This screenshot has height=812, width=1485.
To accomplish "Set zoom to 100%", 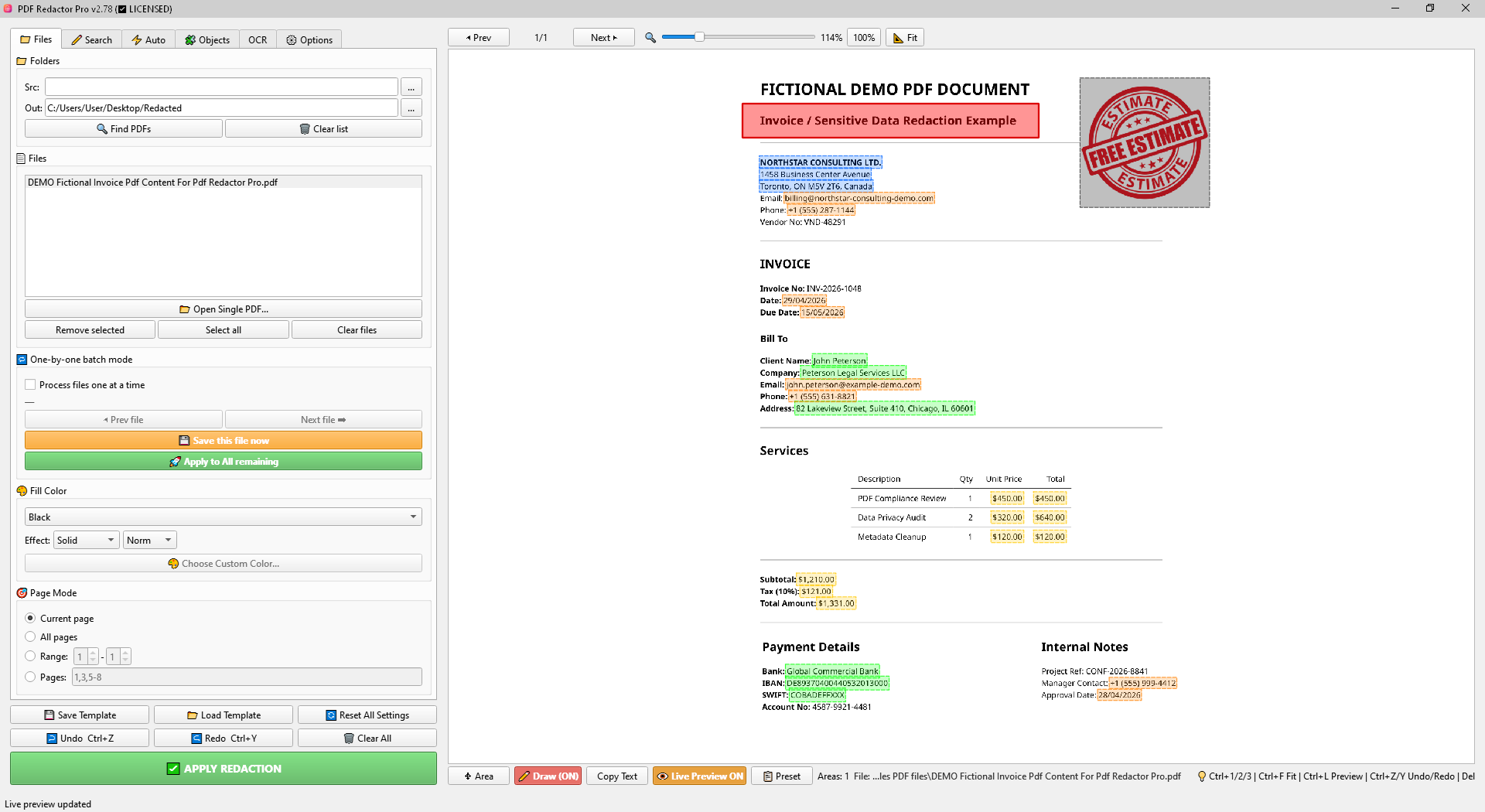I will pyautogui.click(x=864, y=37).
